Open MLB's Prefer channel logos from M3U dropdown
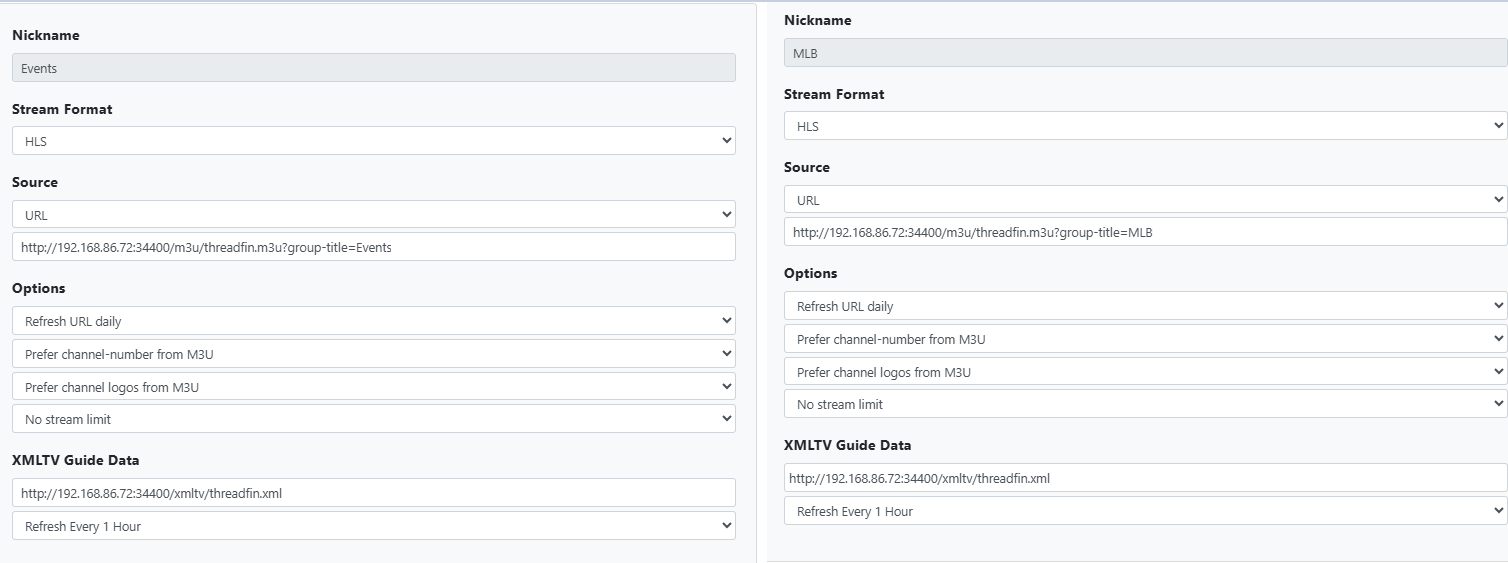 tap(1145, 372)
